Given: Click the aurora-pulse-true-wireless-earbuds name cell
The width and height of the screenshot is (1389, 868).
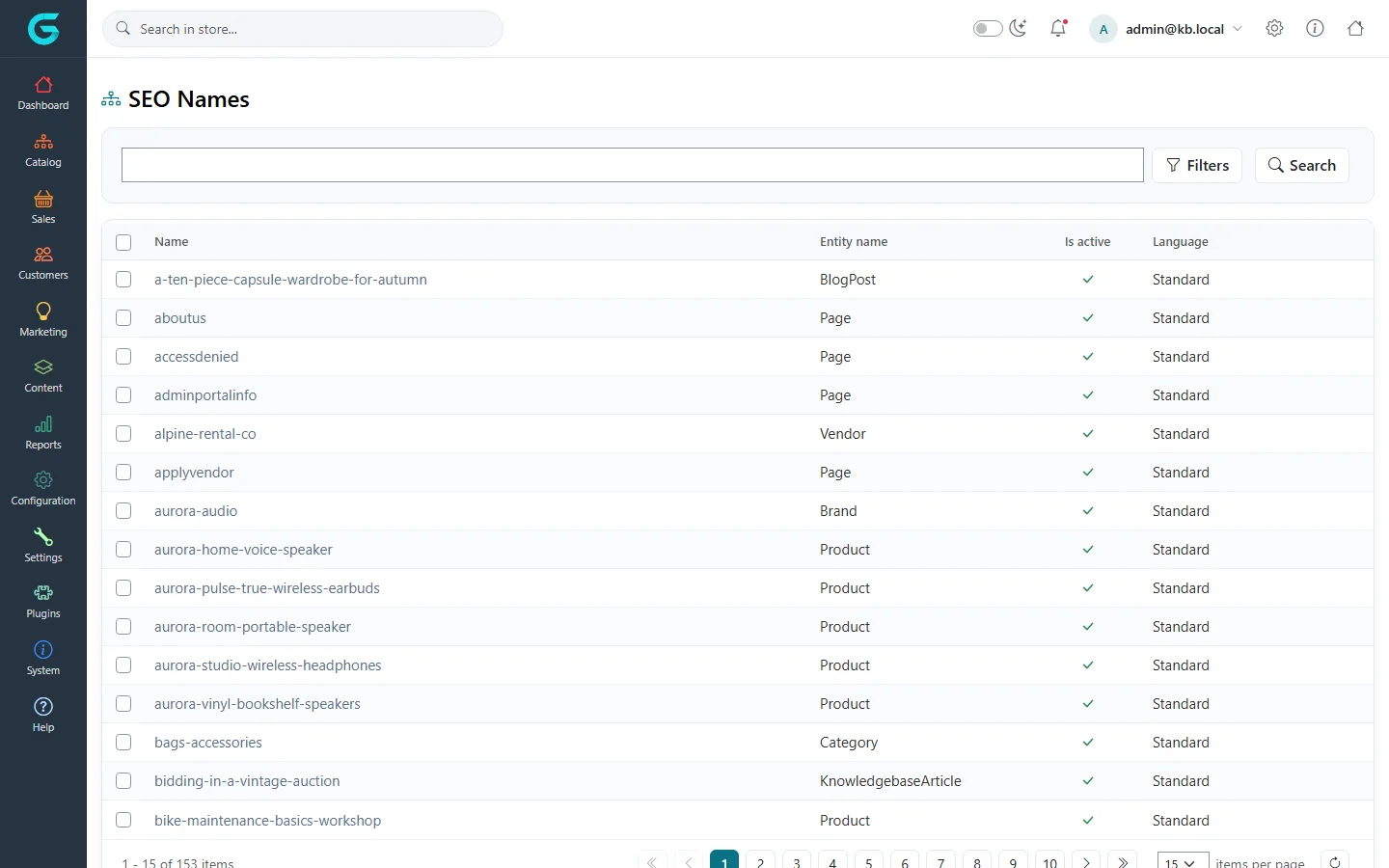Looking at the screenshot, I should [267, 588].
